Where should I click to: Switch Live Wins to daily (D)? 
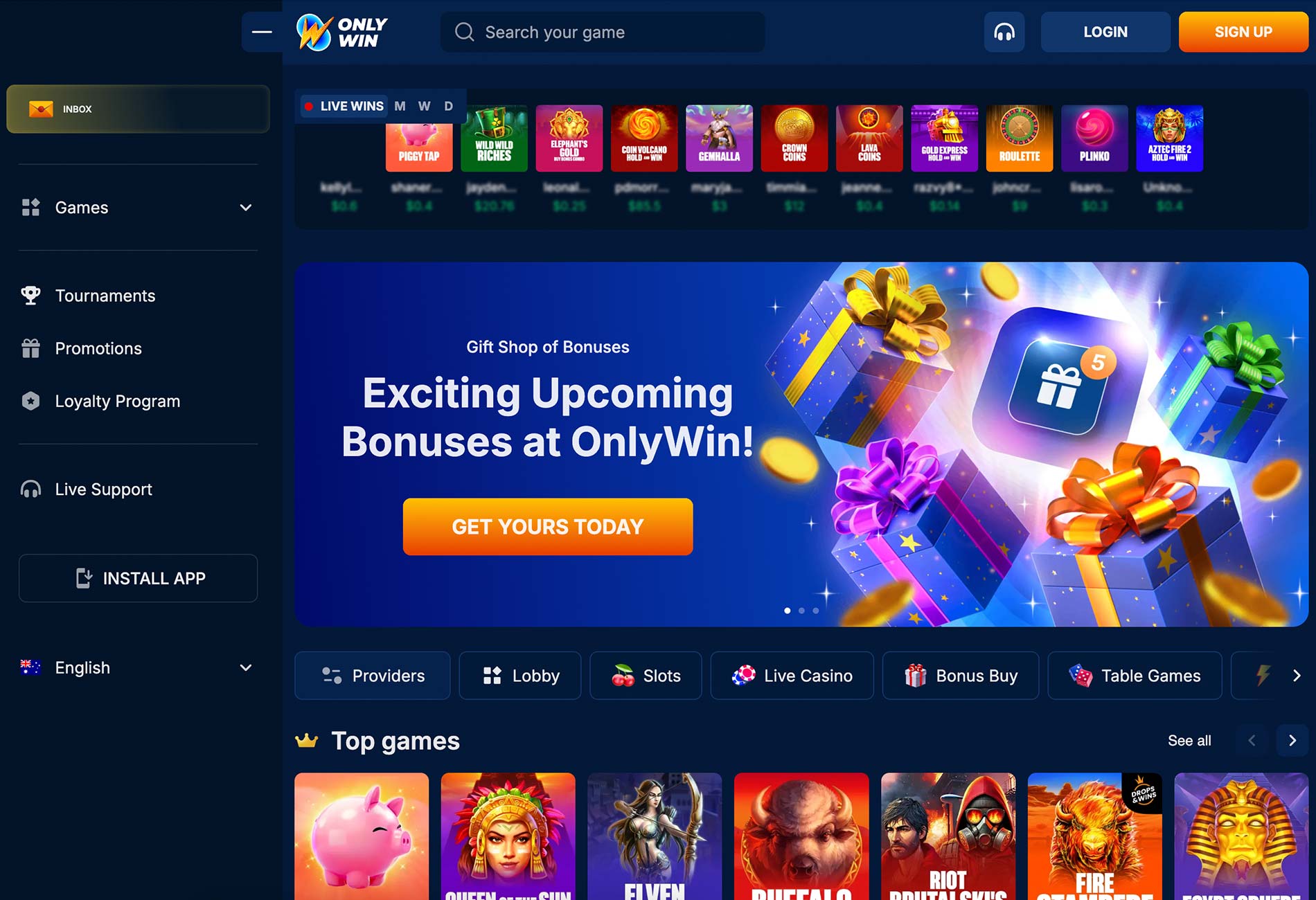pyautogui.click(x=449, y=106)
